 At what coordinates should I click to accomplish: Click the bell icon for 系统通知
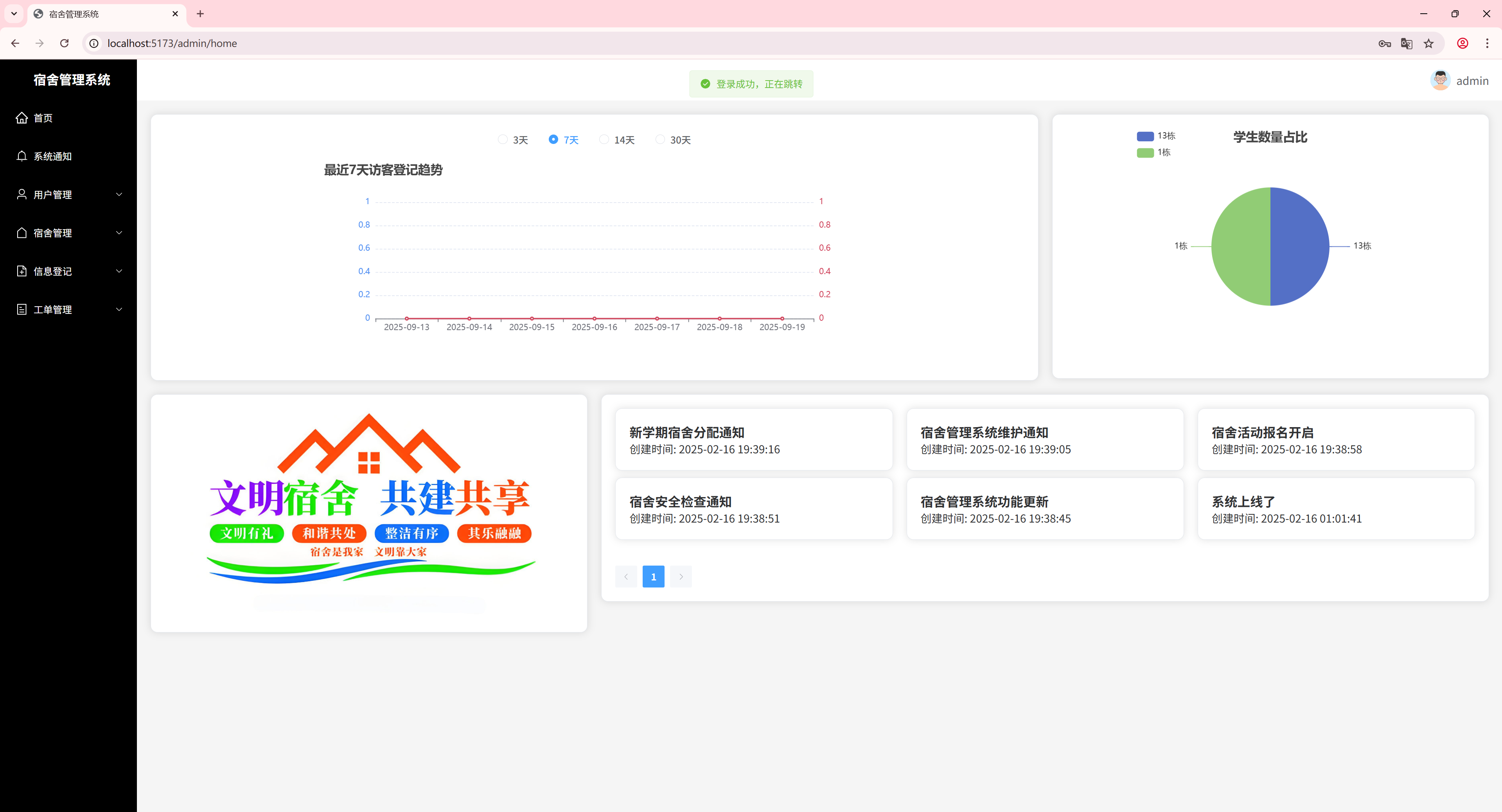(22, 156)
